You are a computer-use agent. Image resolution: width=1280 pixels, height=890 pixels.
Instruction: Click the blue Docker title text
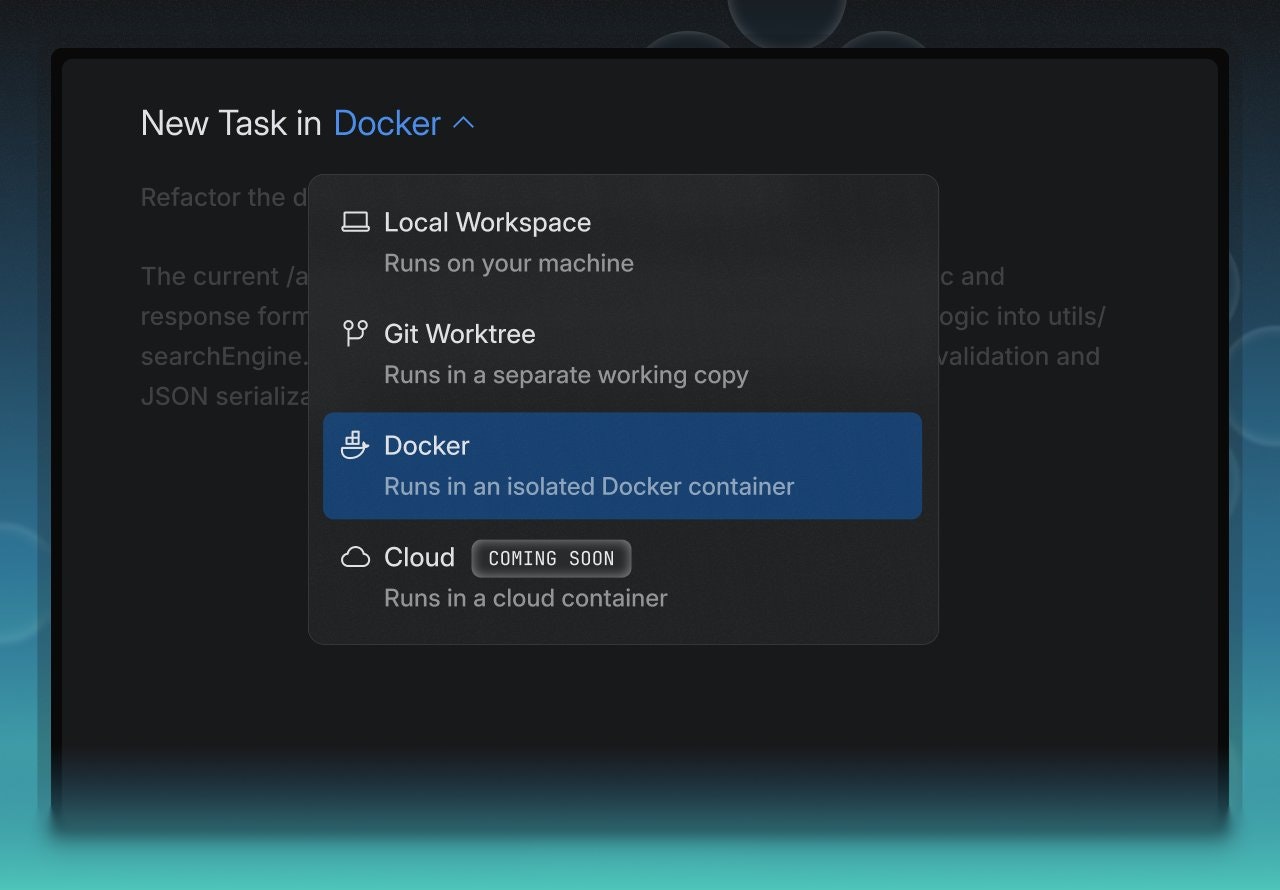tap(387, 123)
